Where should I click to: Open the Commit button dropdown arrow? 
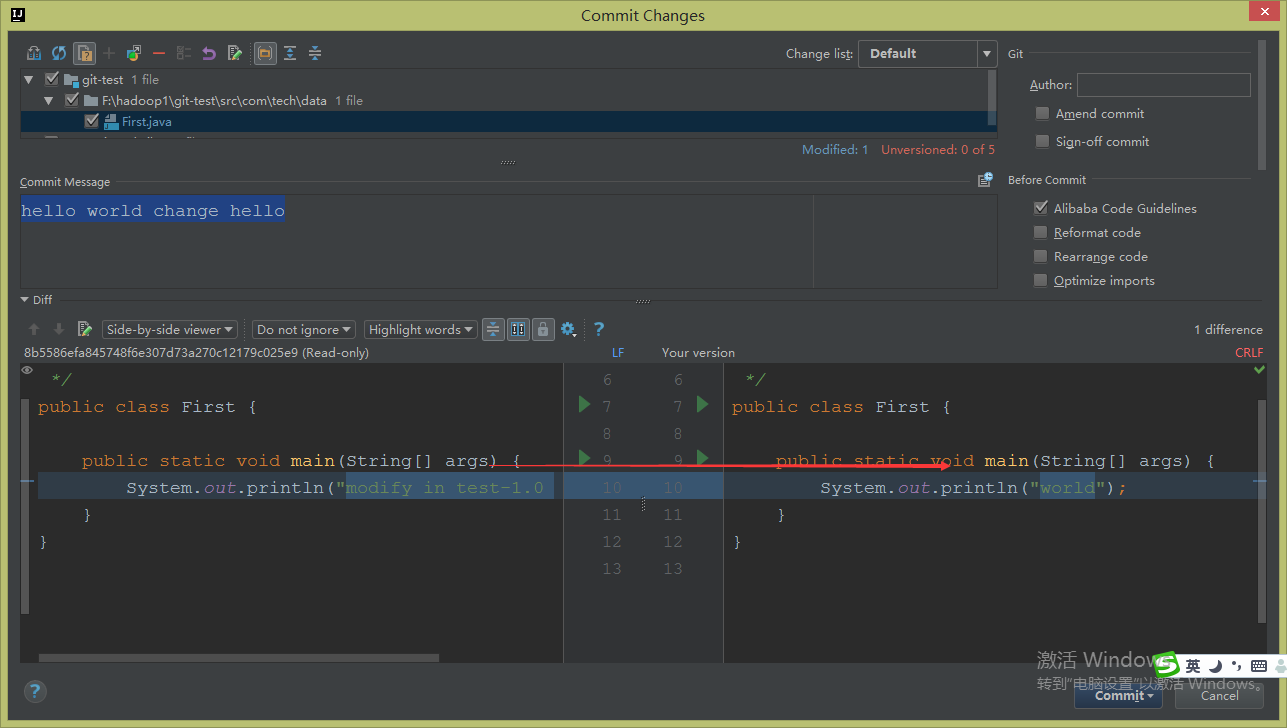tap(1151, 696)
